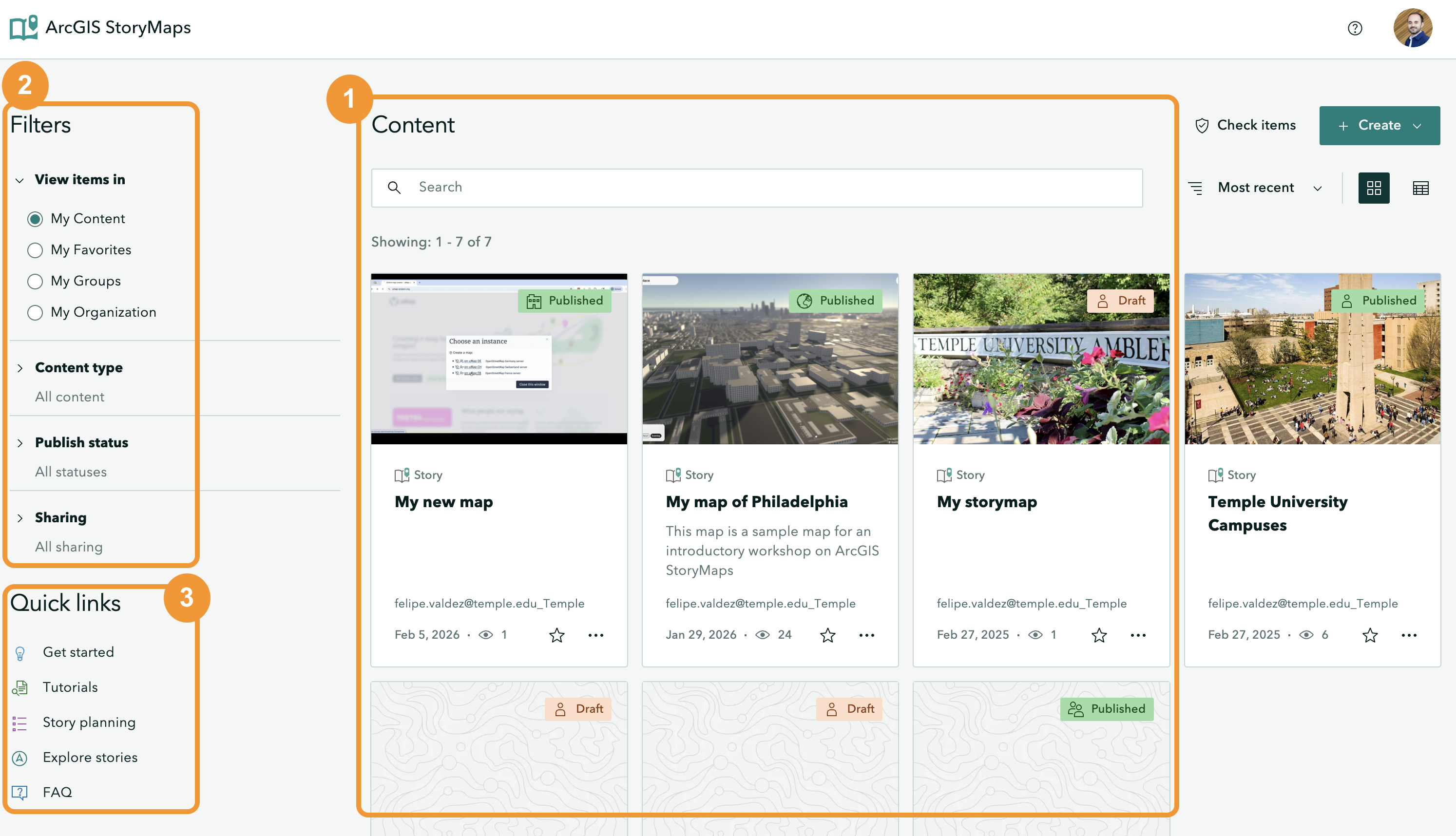Expand the Publish status filter
The height and width of the screenshot is (836, 1456).
point(19,443)
